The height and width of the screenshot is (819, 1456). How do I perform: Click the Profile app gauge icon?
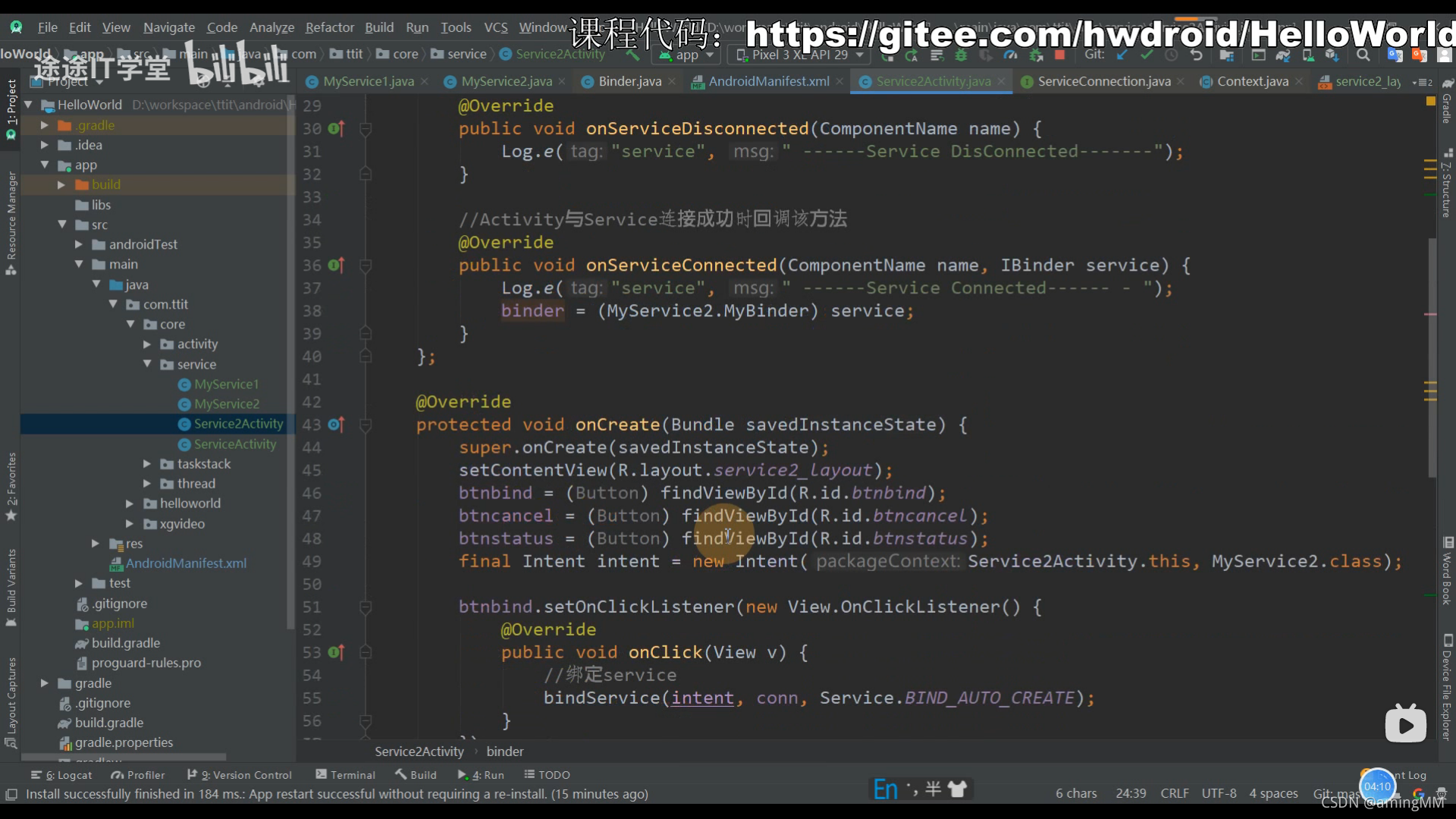(1010, 55)
